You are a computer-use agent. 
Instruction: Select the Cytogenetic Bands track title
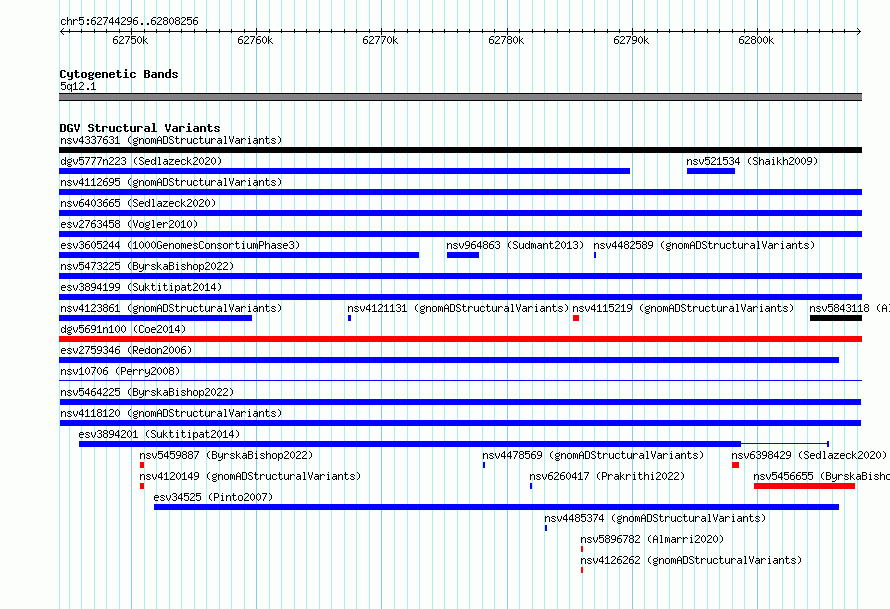pos(119,74)
